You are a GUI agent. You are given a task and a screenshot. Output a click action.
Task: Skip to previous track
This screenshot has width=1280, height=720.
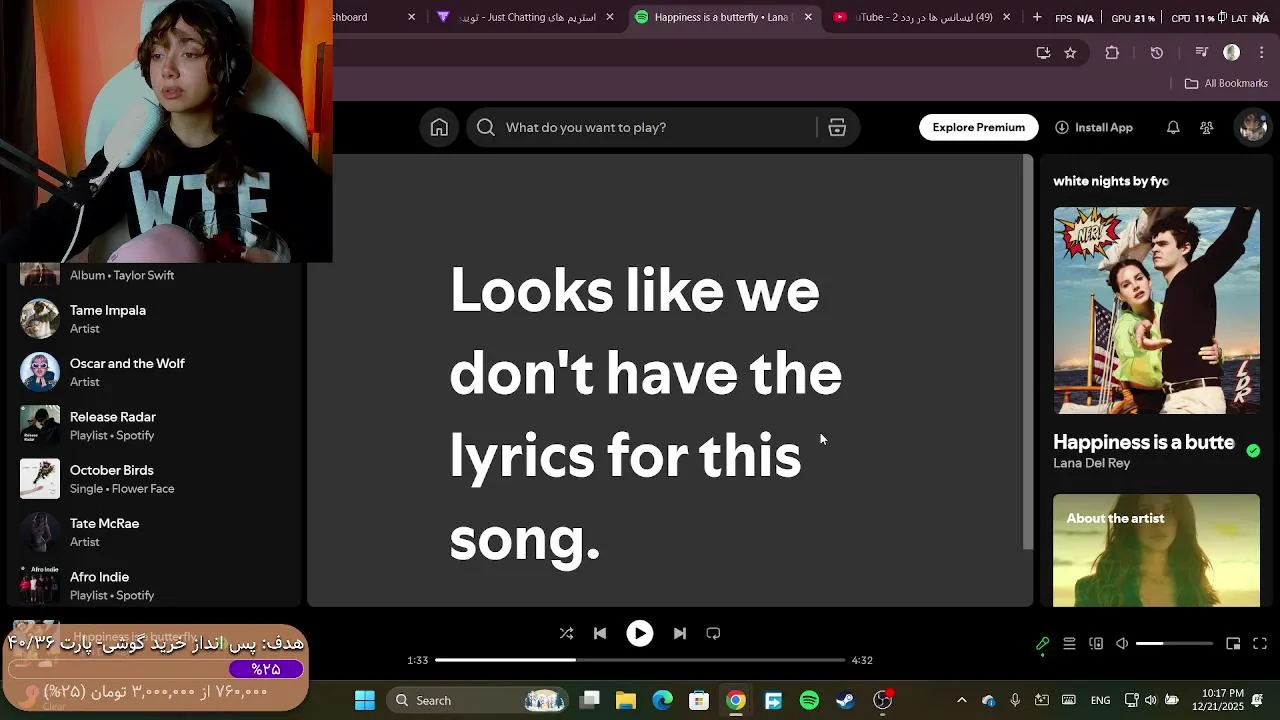(600, 633)
